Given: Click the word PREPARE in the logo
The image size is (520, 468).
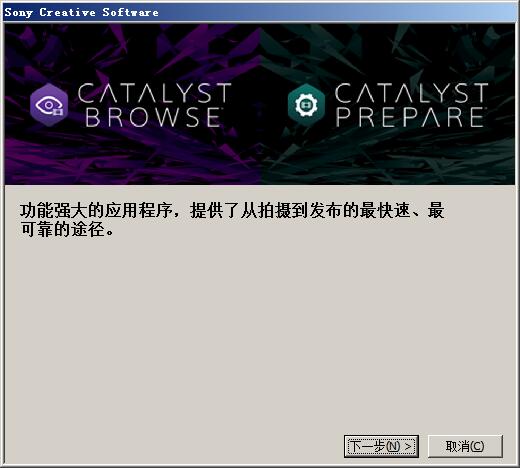Looking at the screenshot, I should point(410,117).
